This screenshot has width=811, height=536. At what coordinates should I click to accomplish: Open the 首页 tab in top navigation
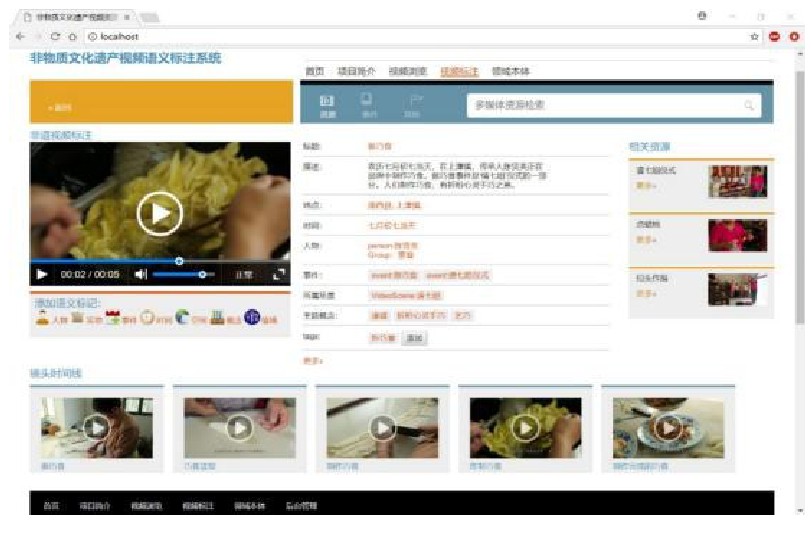click(x=314, y=72)
